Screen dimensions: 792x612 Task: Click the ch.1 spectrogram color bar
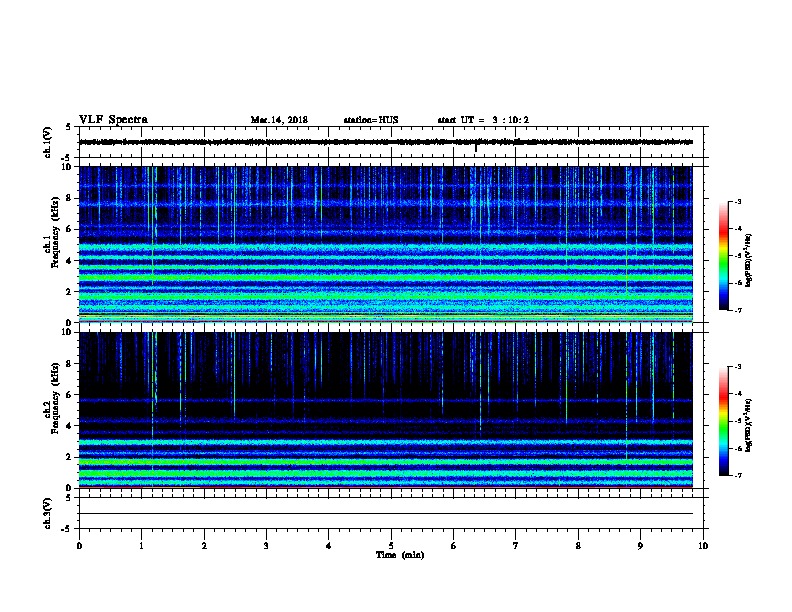(x=723, y=256)
